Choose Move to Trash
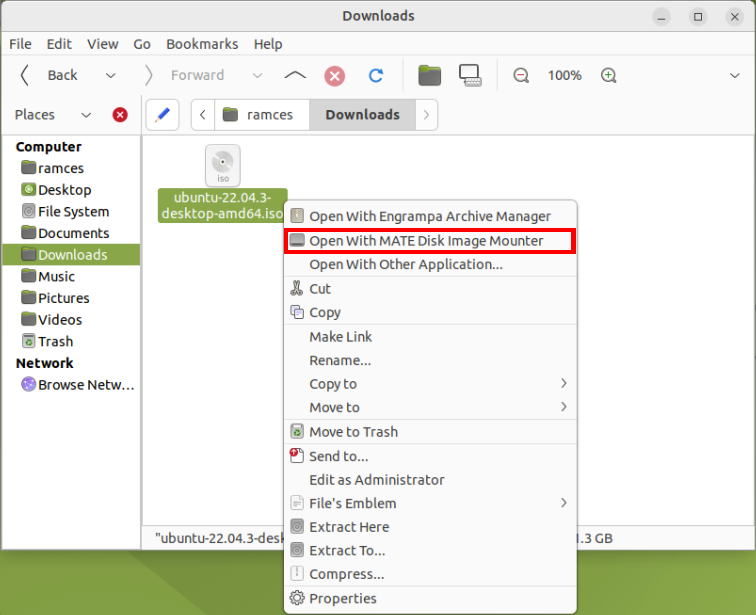This screenshot has width=756, height=615. point(430,432)
